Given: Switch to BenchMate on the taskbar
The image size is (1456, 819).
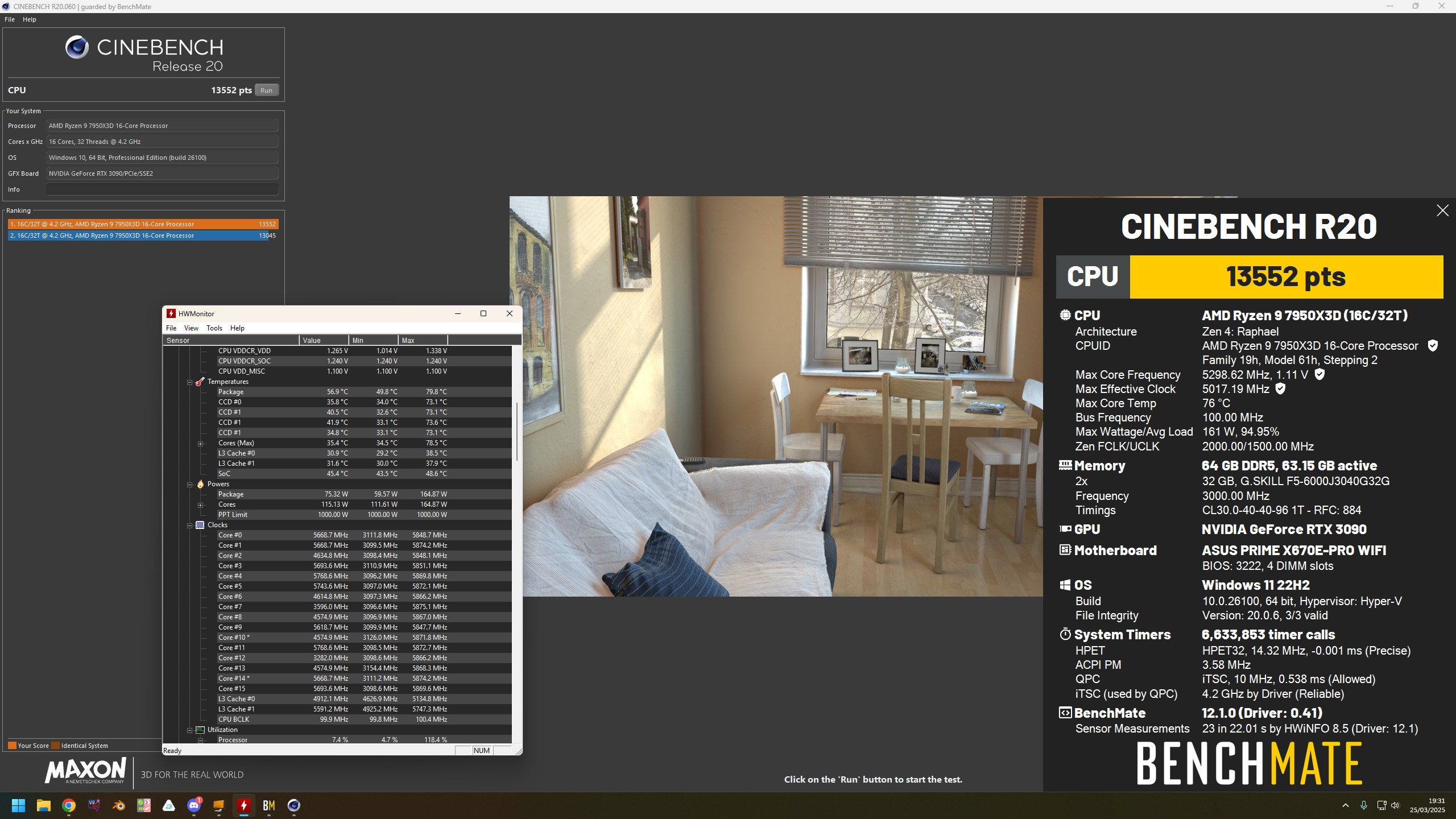Looking at the screenshot, I should (269, 805).
